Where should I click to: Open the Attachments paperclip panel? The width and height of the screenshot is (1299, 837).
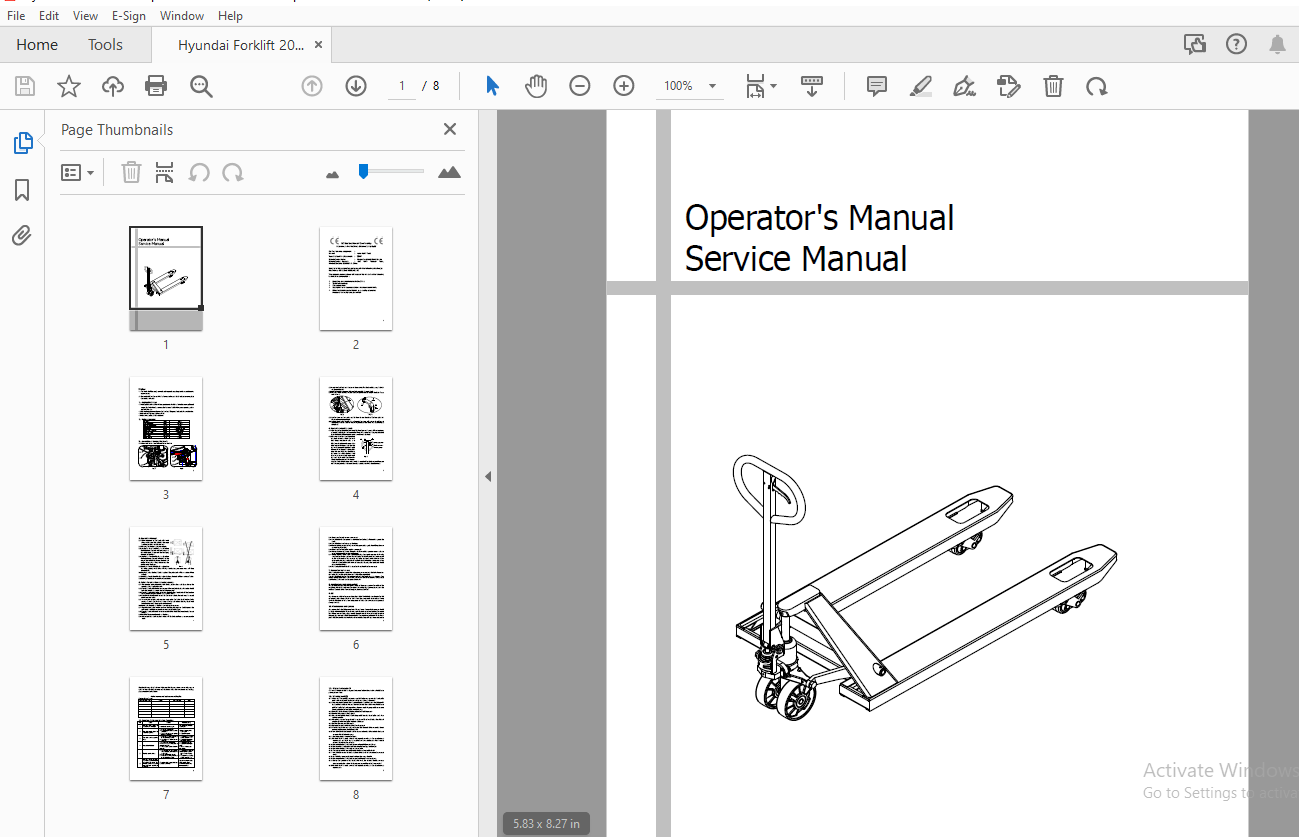22,236
